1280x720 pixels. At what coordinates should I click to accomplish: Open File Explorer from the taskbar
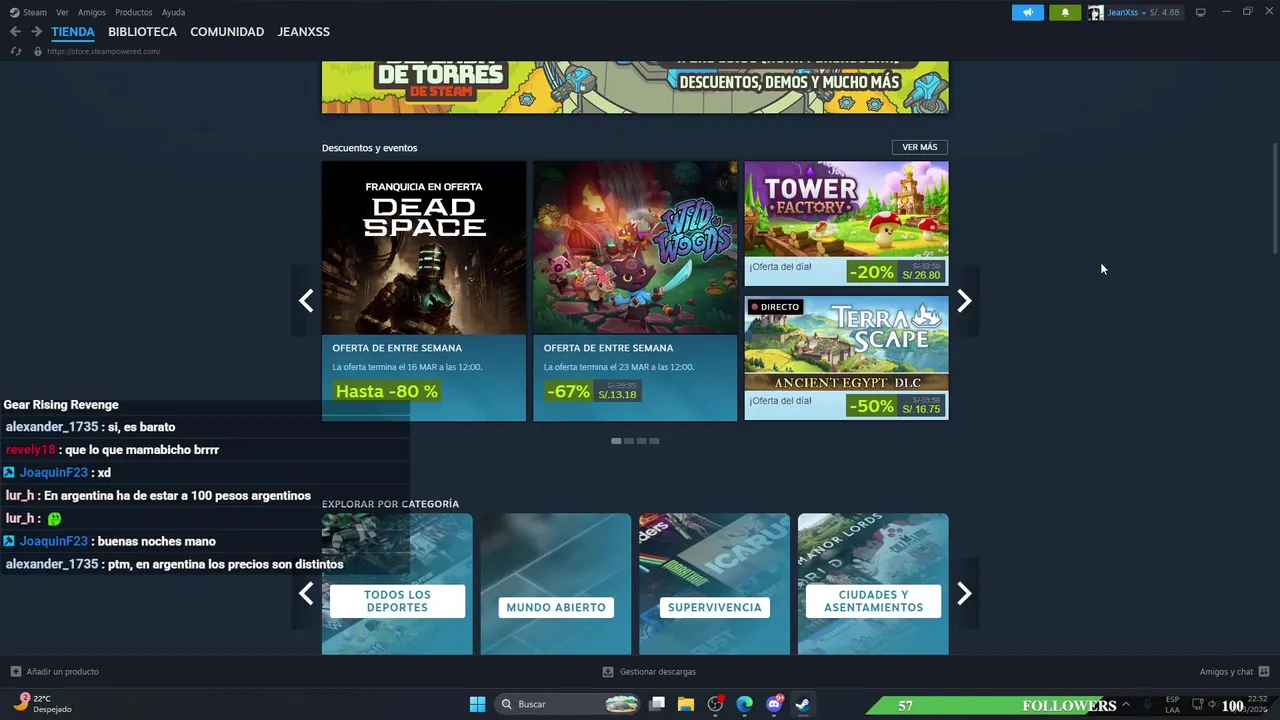tap(686, 704)
